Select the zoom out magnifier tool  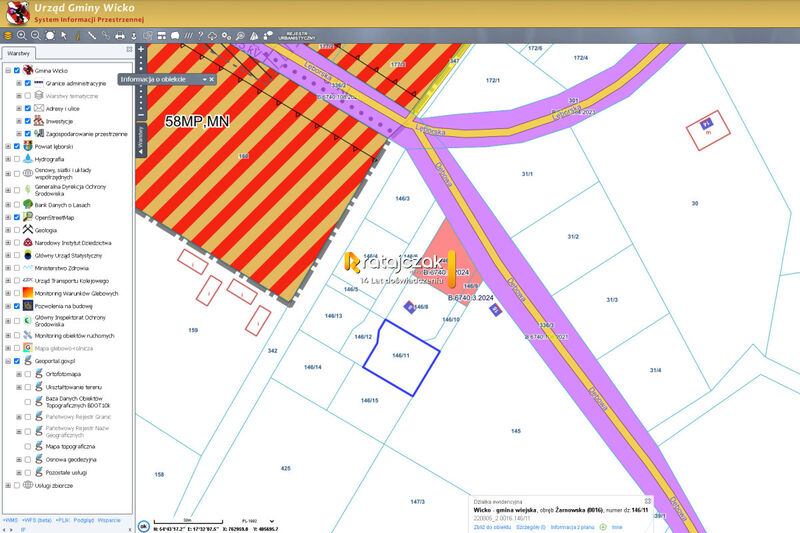35,35
